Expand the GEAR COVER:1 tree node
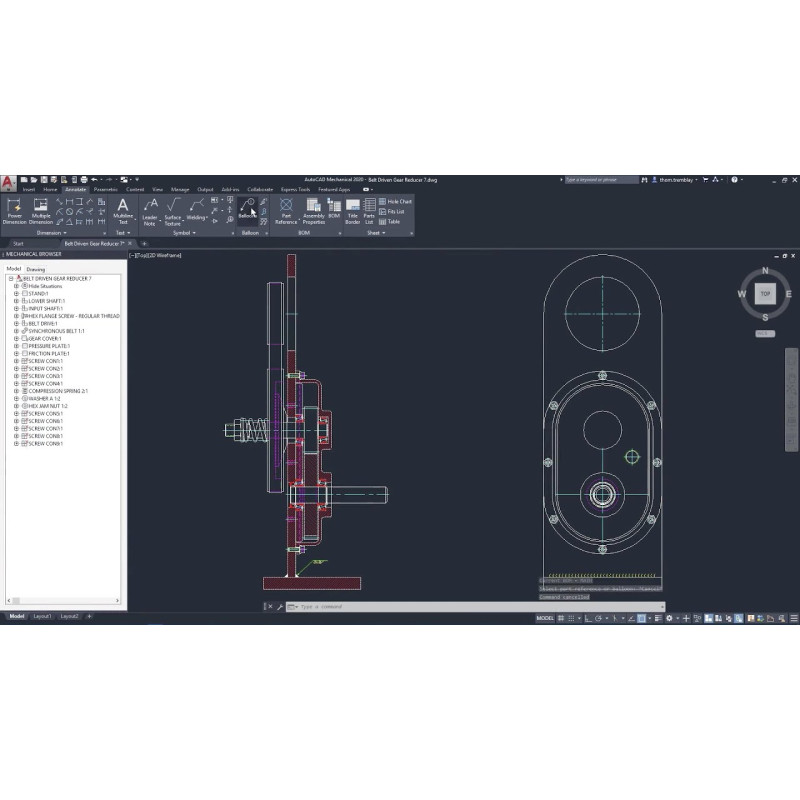The width and height of the screenshot is (800, 800). coord(16,338)
